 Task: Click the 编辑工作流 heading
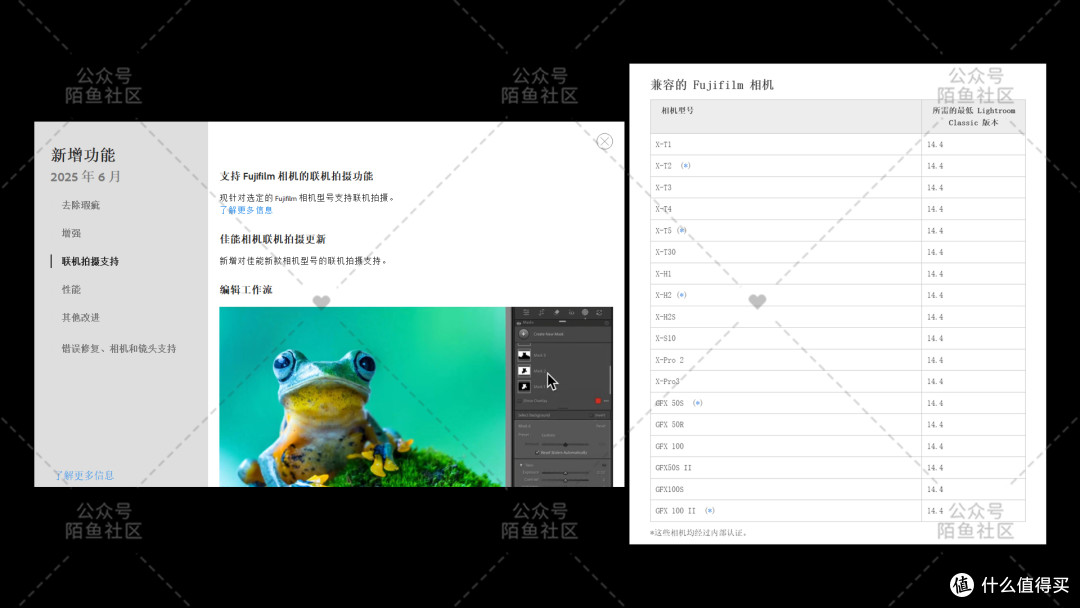(x=246, y=290)
